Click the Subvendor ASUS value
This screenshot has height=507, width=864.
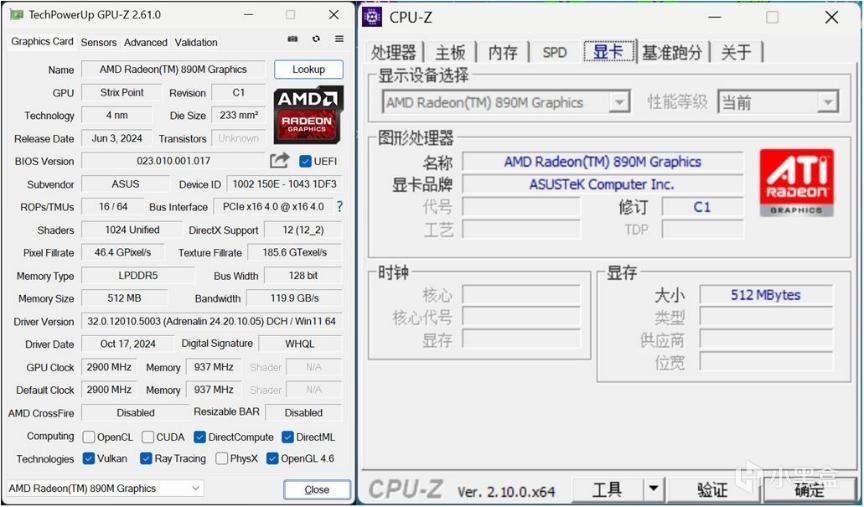coord(125,184)
